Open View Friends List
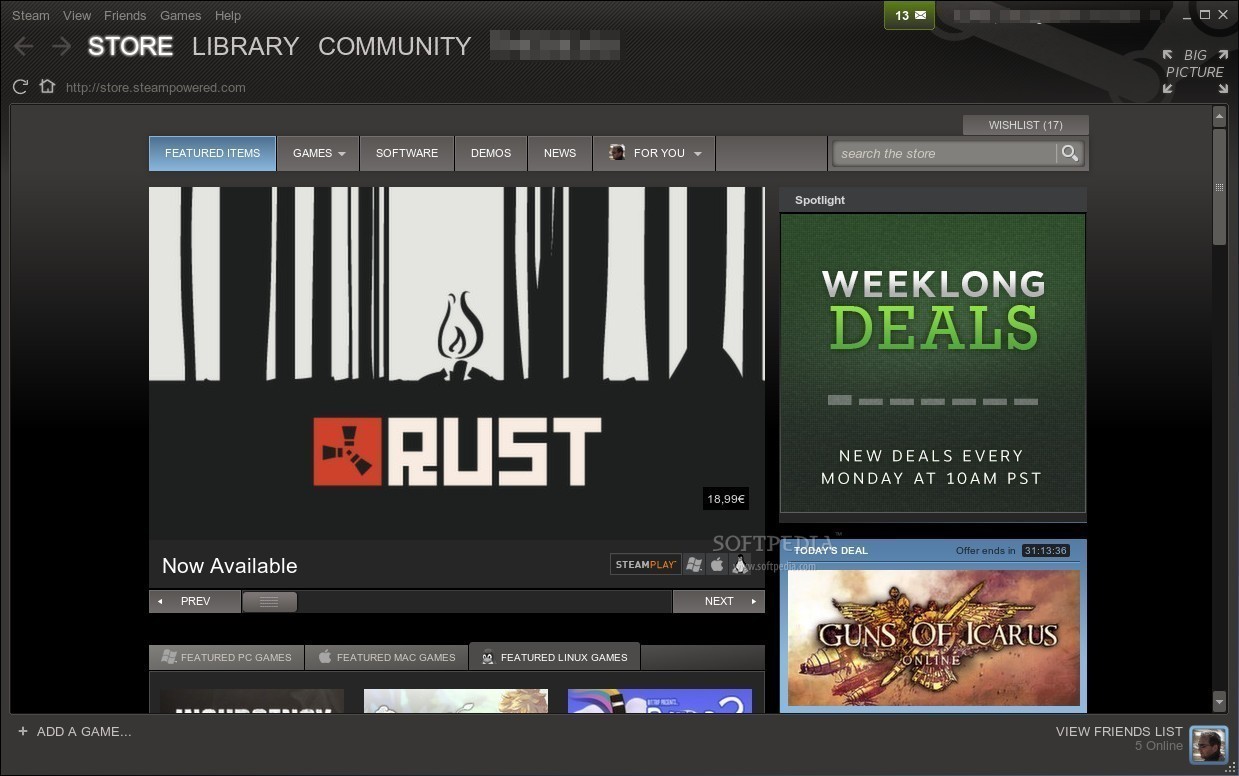The height and width of the screenshot is (776, 1239). (x=1119, y=731)
